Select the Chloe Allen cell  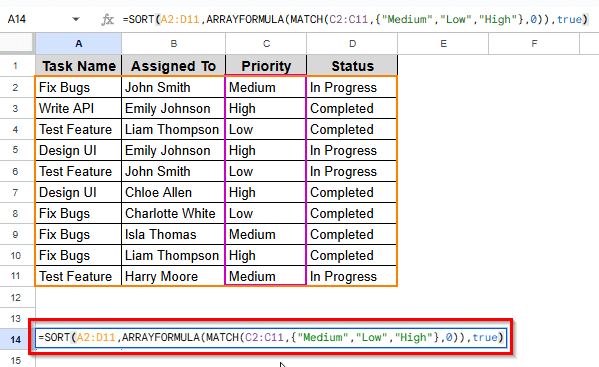173,192
